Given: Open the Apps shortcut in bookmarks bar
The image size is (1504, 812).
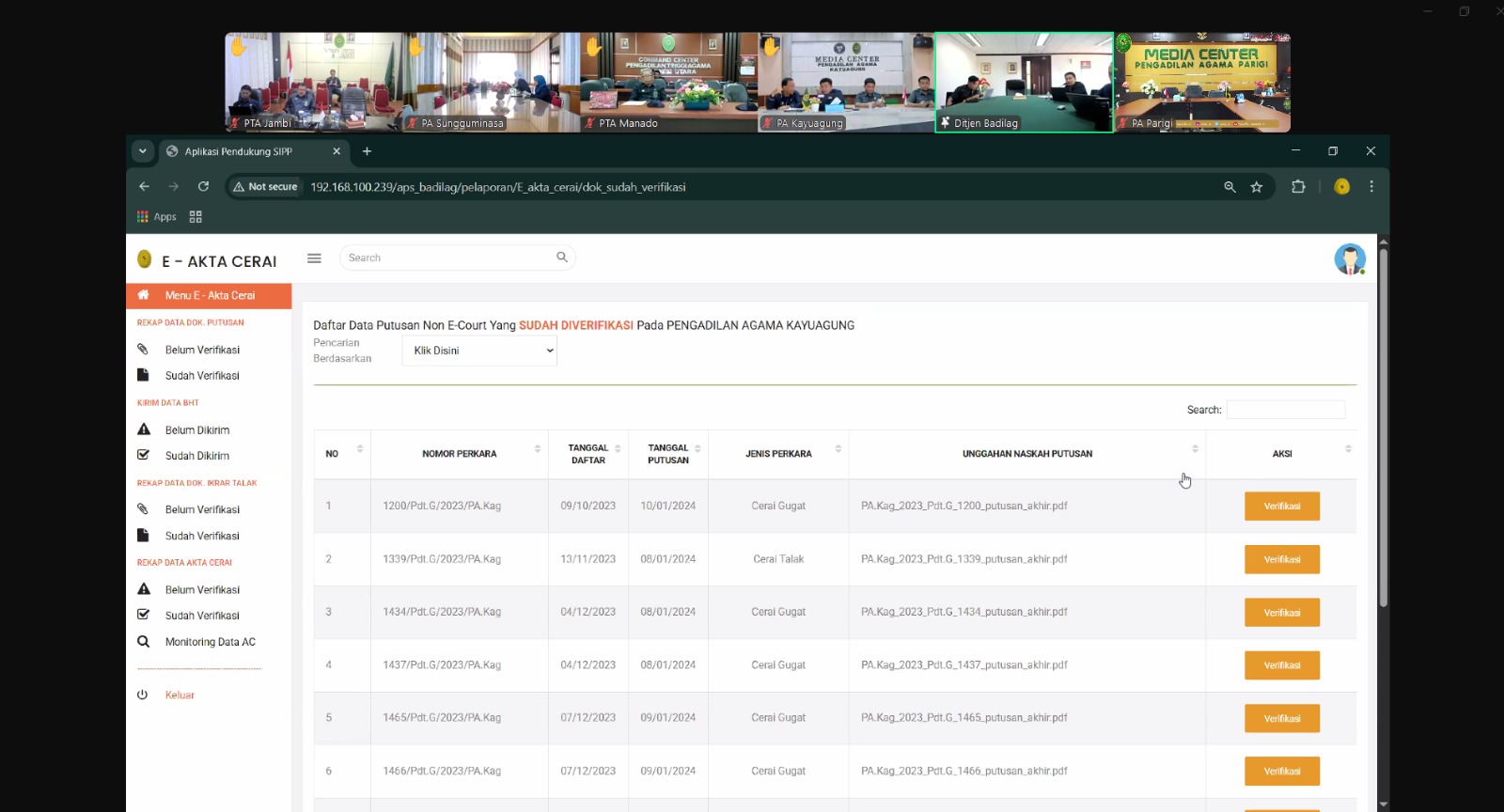Looking at the screenshot, I should click(156, 217).
